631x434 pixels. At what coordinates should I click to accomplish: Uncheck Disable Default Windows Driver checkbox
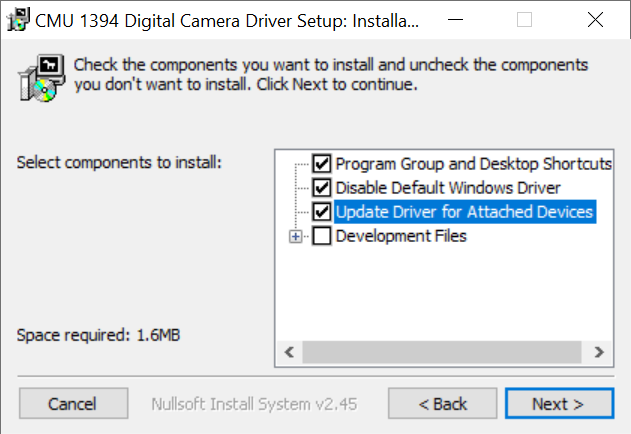322,188
